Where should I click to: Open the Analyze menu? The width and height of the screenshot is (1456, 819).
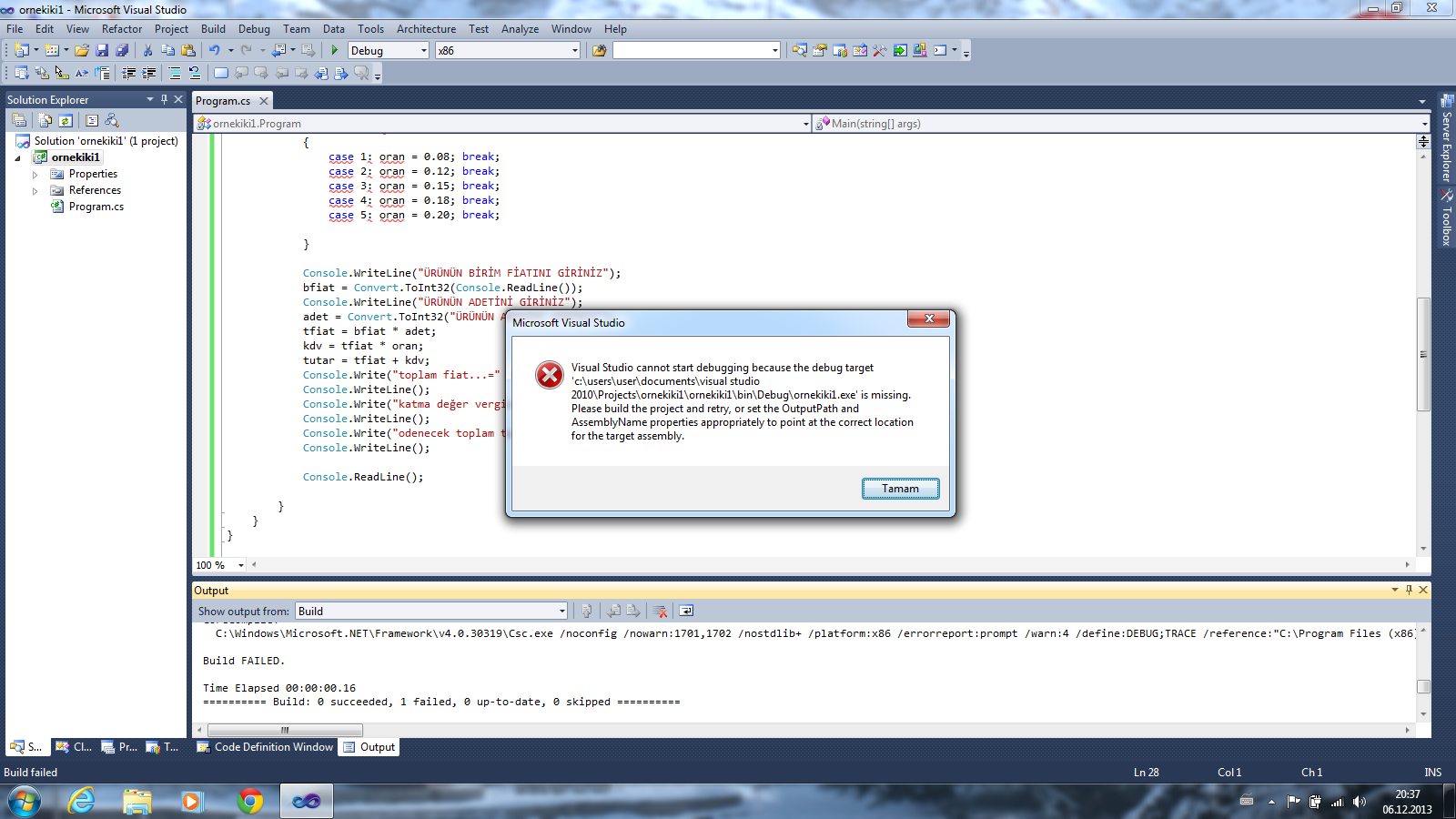coord(520,28)
